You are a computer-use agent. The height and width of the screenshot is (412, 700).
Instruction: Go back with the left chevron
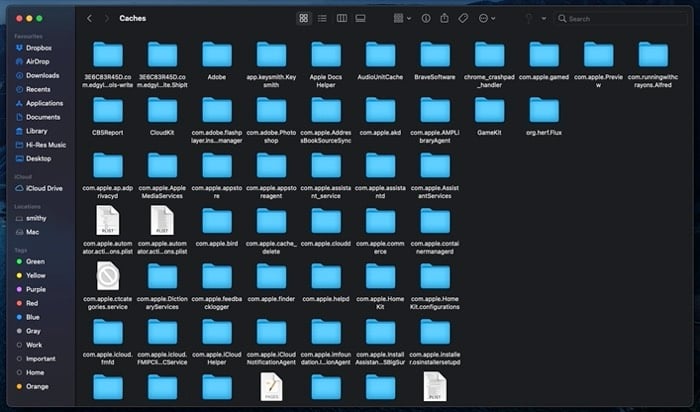click(89, 18)
